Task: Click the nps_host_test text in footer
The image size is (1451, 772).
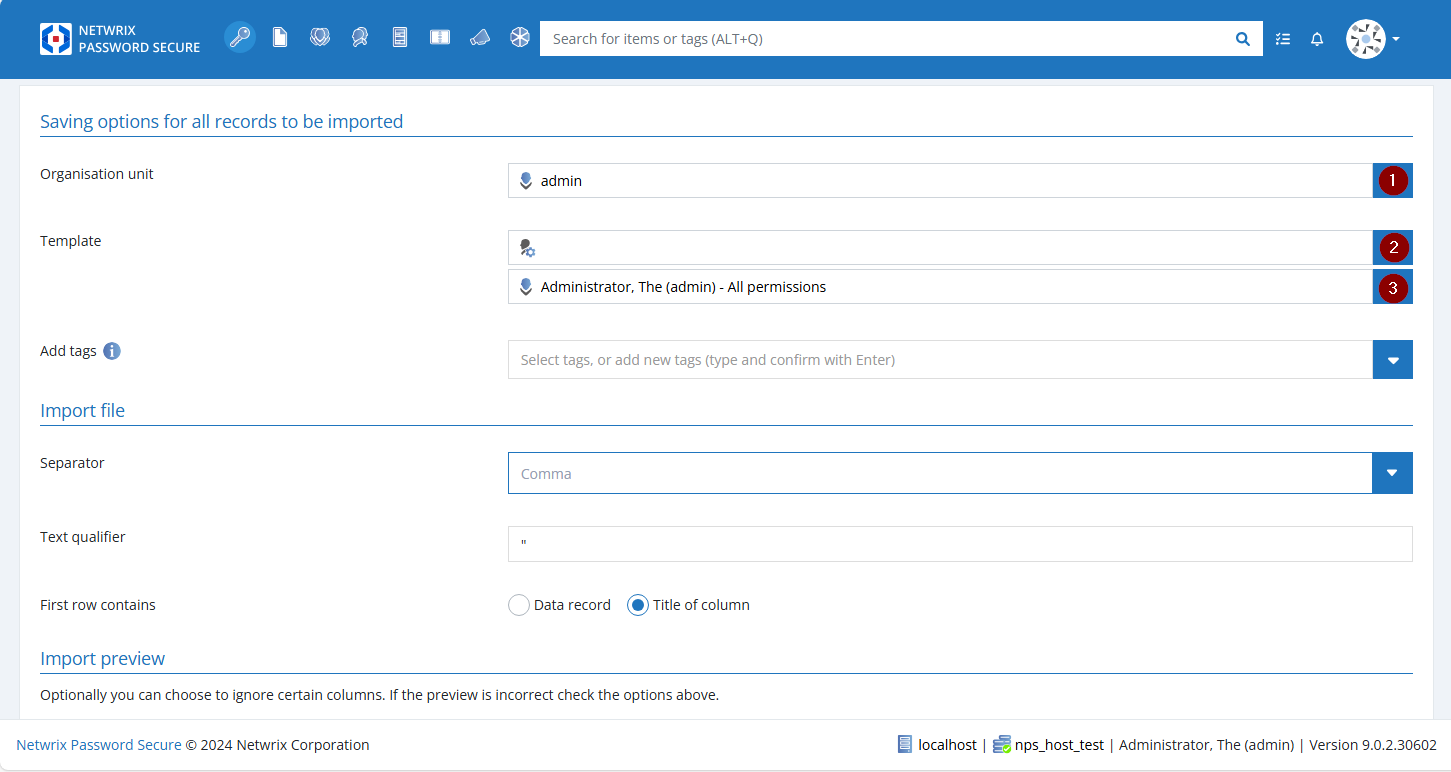Action: pyautogui.click(x=1059, y=745)
